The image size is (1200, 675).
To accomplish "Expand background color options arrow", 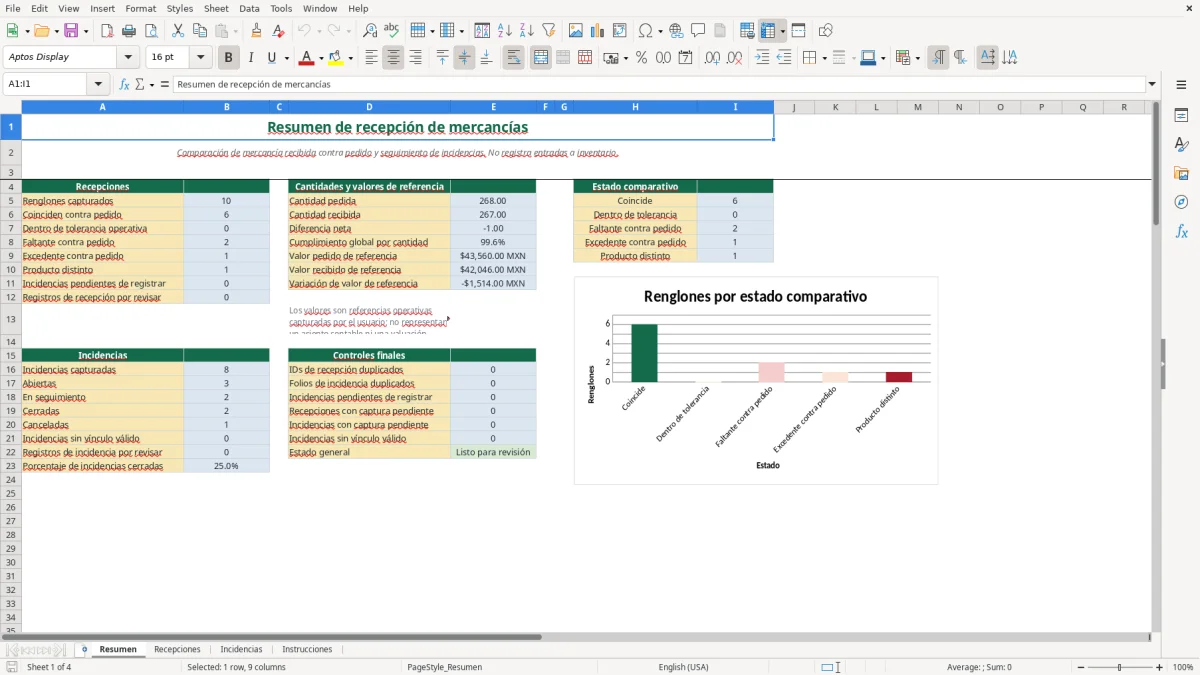I will point(350,58).
